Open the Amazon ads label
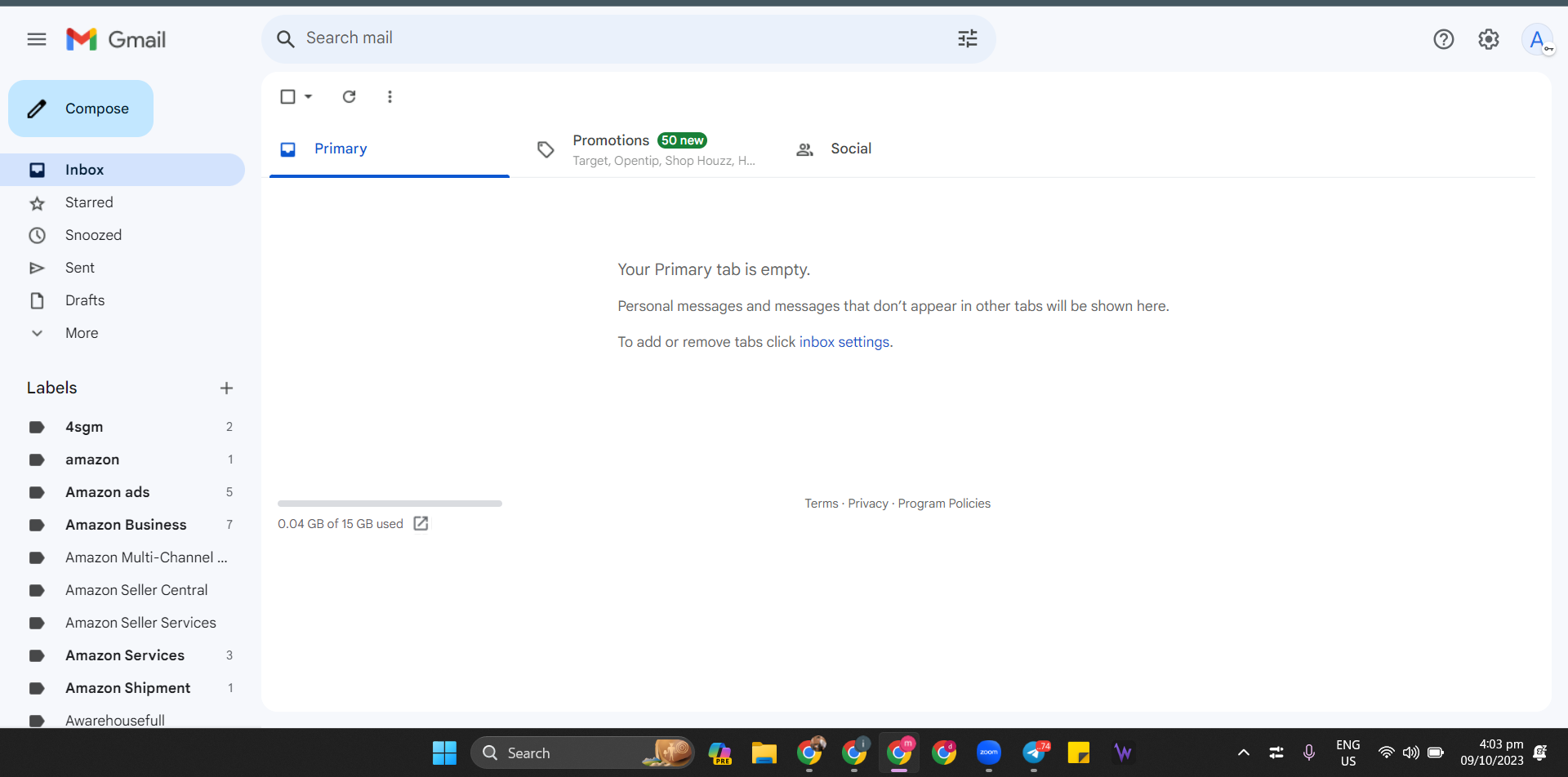Viewport: 1568px width, 777px height. (122, 492)
